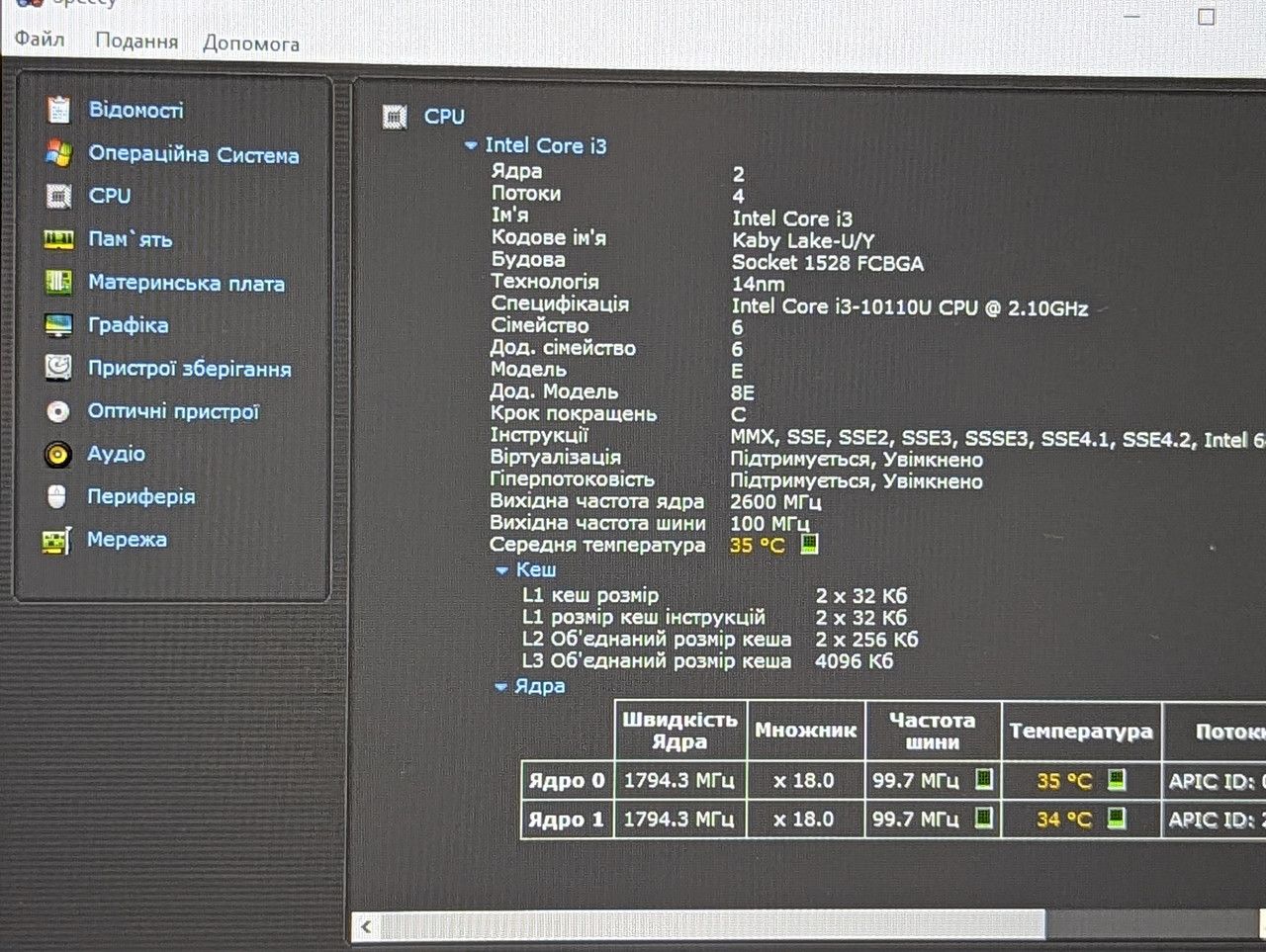This screenshot has height=952, width=1266.
Task: Open the Пристрої зберігання section
Action: 190,369
